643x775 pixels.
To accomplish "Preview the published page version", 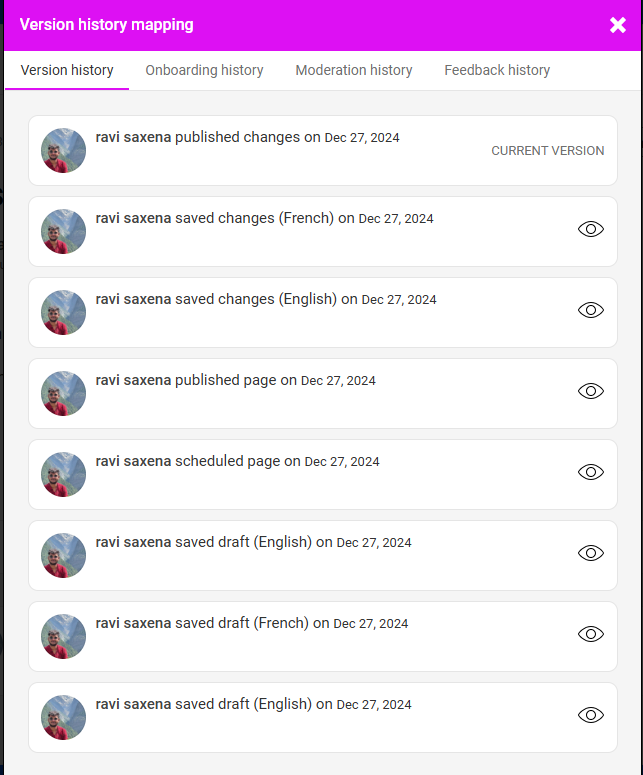I will click(591, 391).
